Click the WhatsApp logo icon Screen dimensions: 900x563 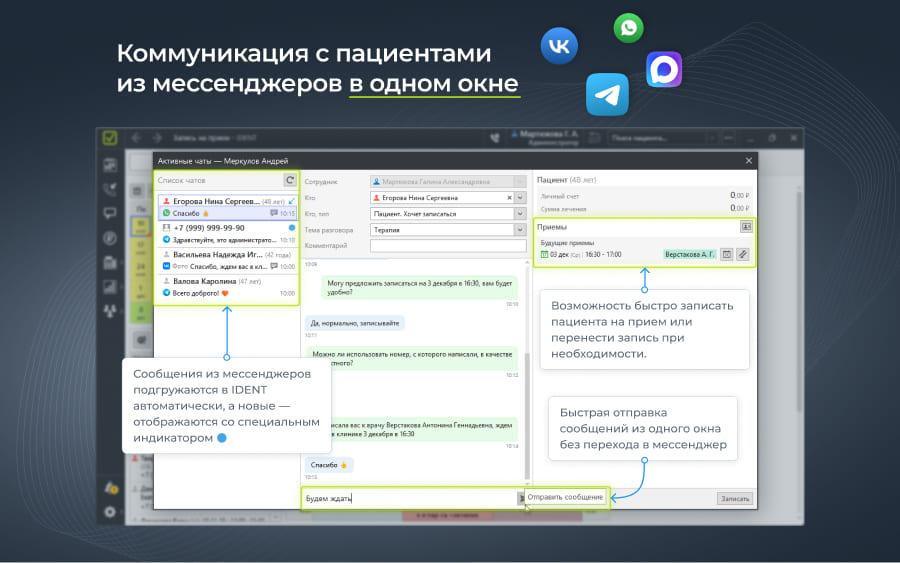click(x=629, y=28)
